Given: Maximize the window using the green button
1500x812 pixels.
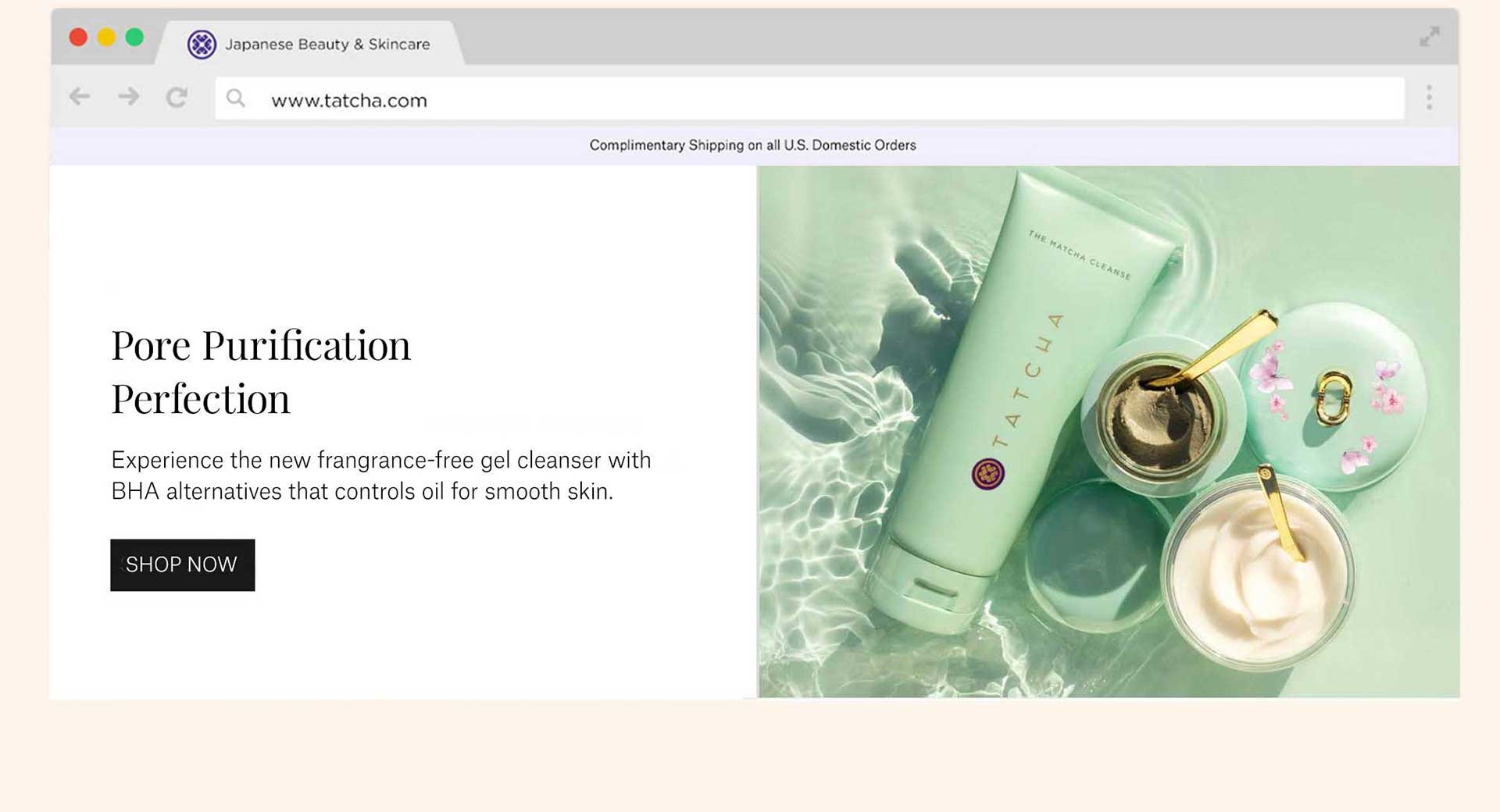Looking at the screenshot, I should tap(134, 37).
